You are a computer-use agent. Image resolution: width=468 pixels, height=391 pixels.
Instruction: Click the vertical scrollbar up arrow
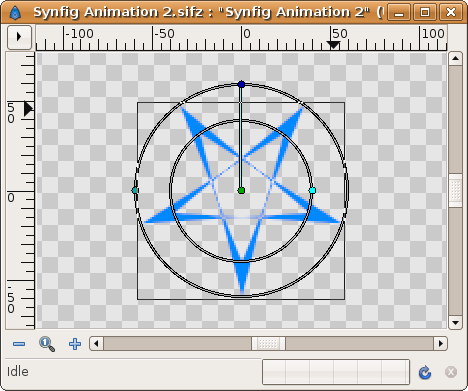(455, 59)
